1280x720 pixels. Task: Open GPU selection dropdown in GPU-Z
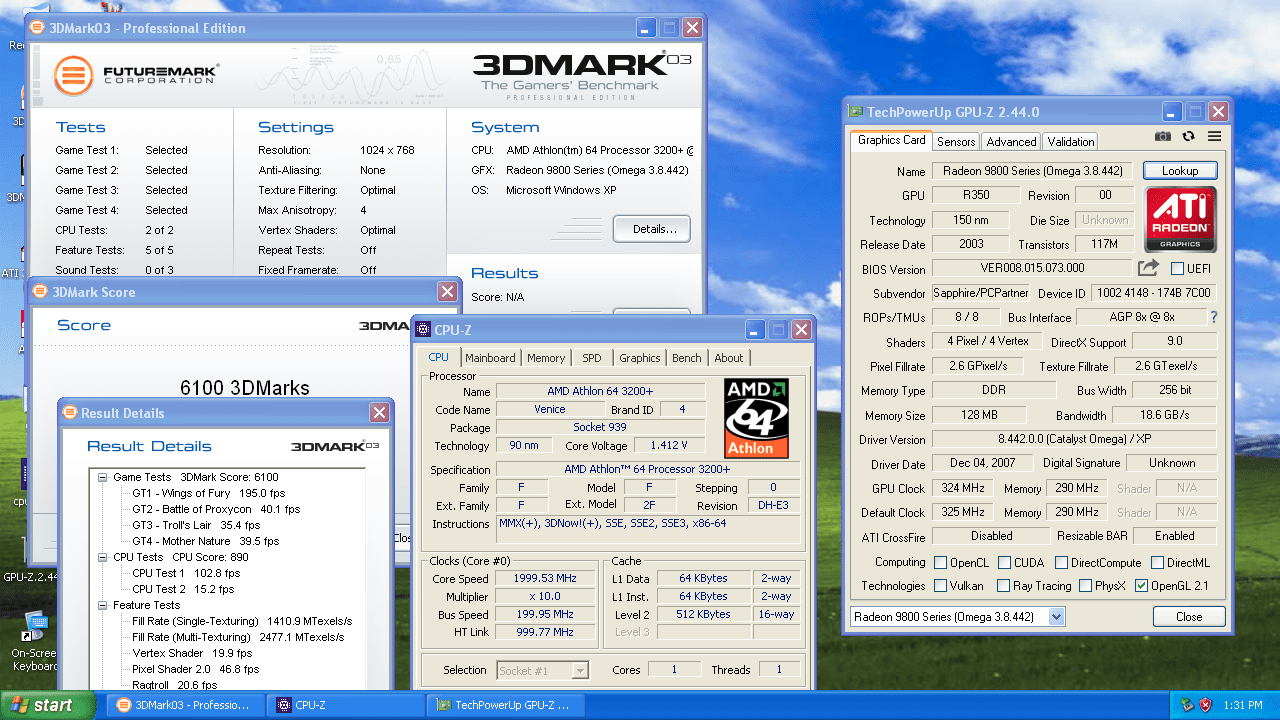coord(1057,617)
